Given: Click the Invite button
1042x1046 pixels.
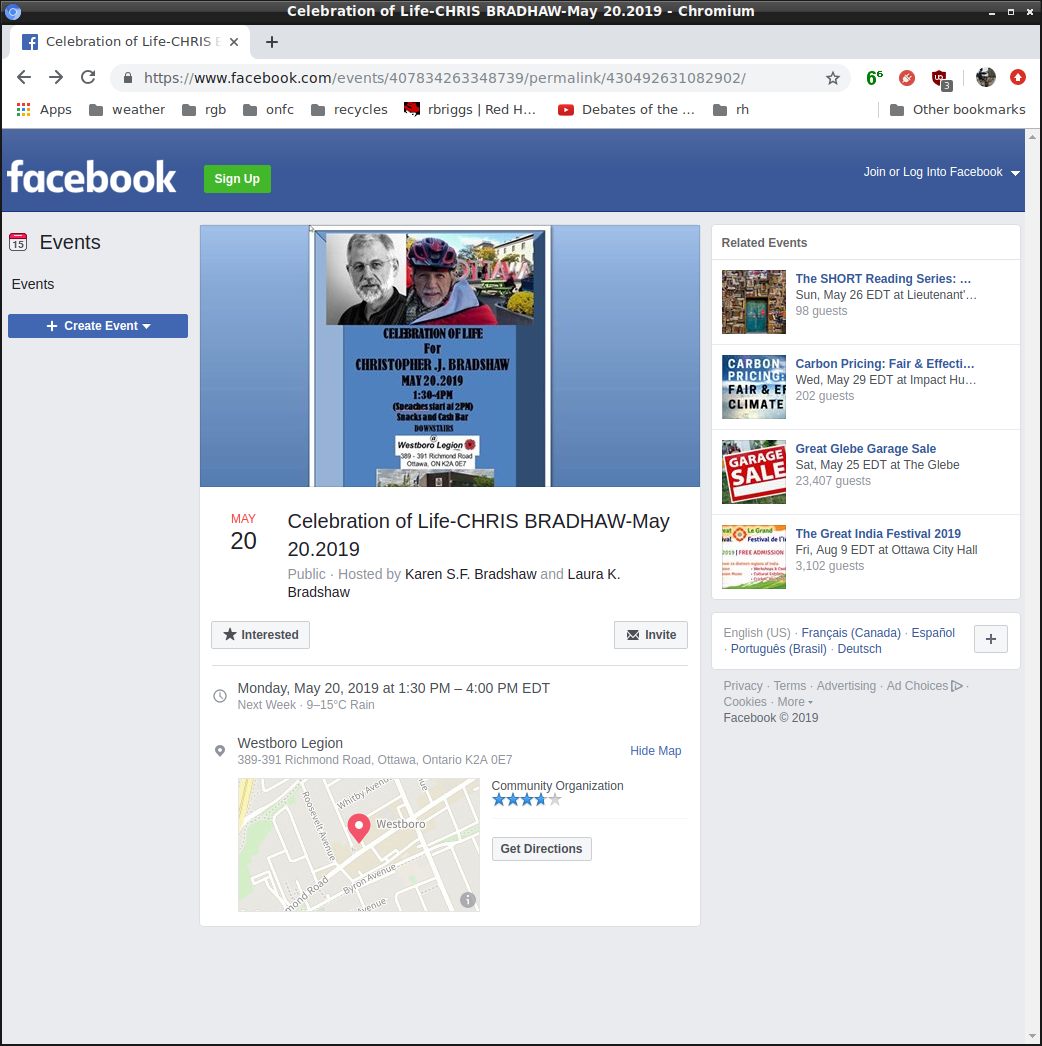Looking at the screenshot, I should (x=650, y=634).
